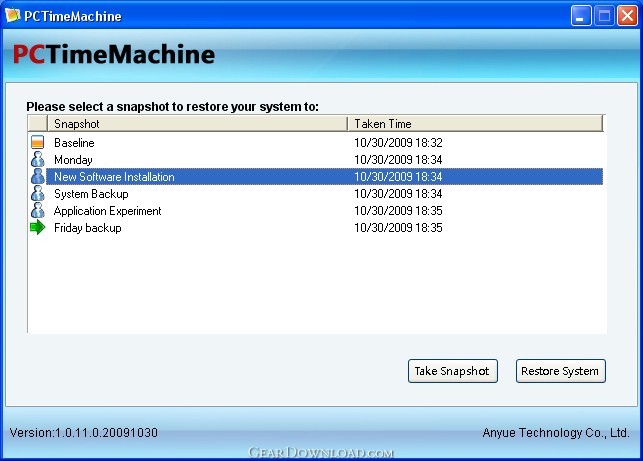This screenshot has width=643, height=461.
Task: Click the icon beside New Software Installation
Action: pos(37,176)
